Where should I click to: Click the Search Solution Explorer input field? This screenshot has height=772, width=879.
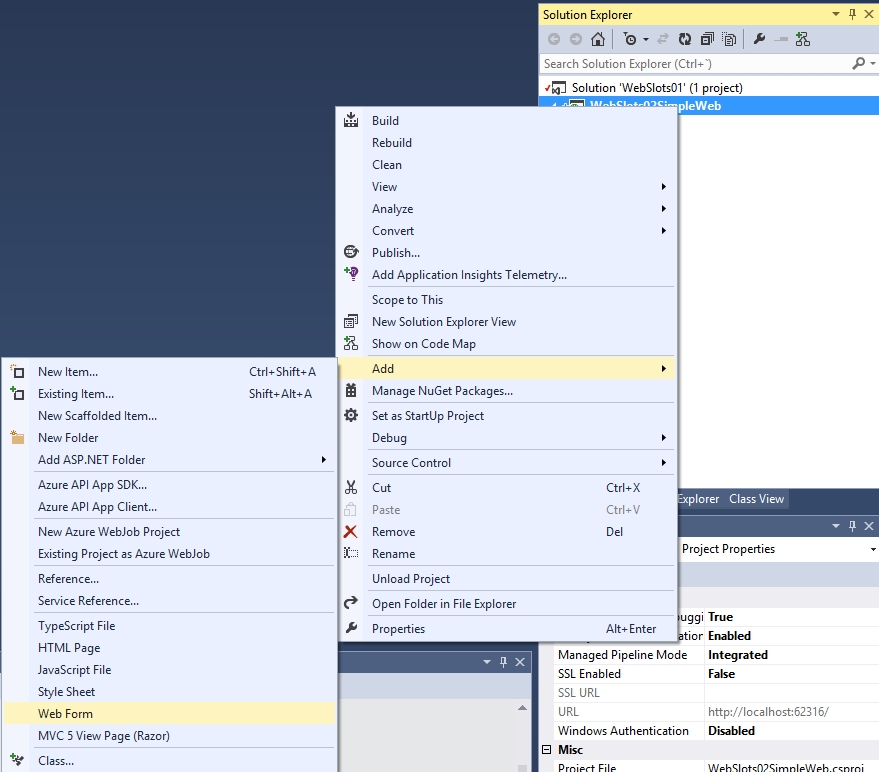695,64
